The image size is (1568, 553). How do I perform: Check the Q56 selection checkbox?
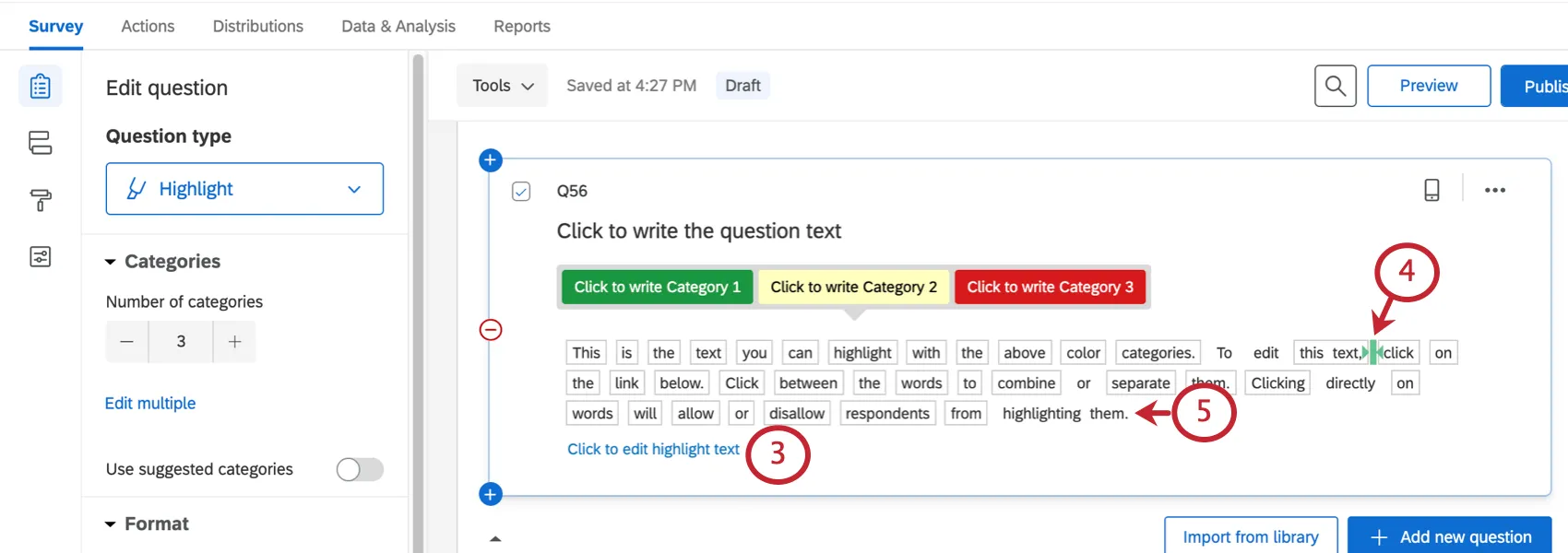[521, 191]
